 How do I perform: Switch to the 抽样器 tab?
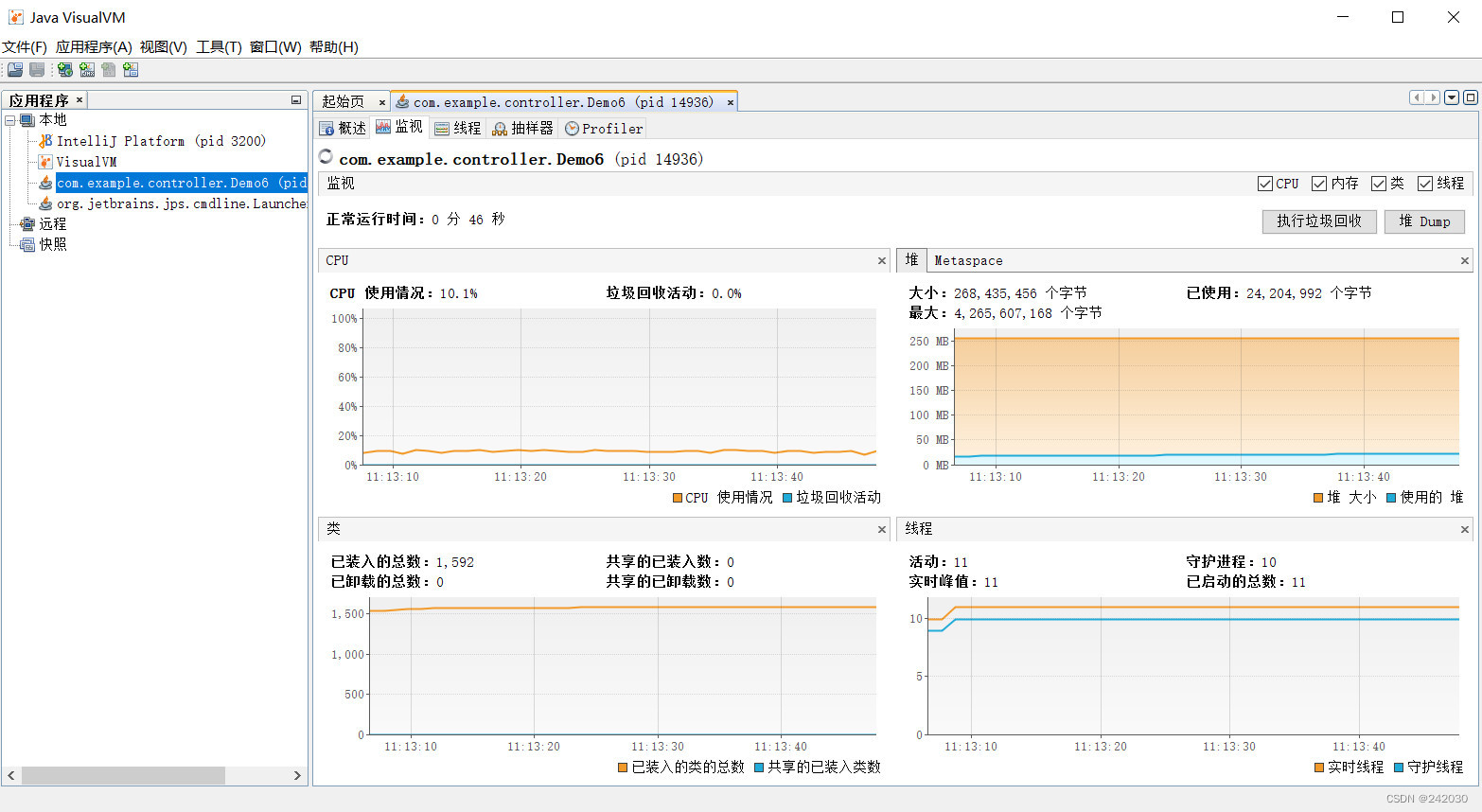pyautogui.click(x=522, y=128)
